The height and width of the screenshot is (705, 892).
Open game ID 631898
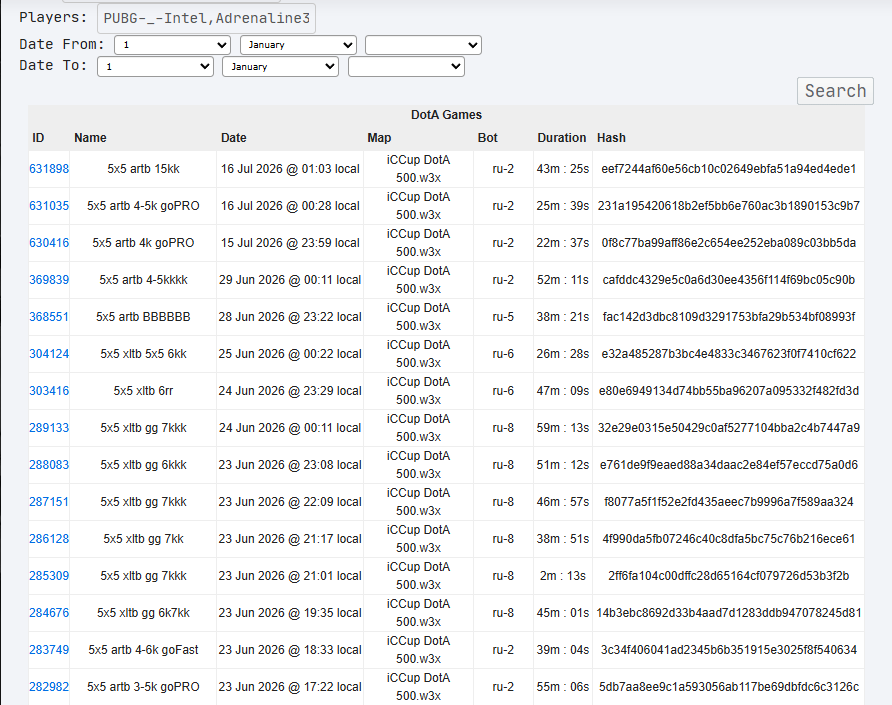(x=49, y=169)
